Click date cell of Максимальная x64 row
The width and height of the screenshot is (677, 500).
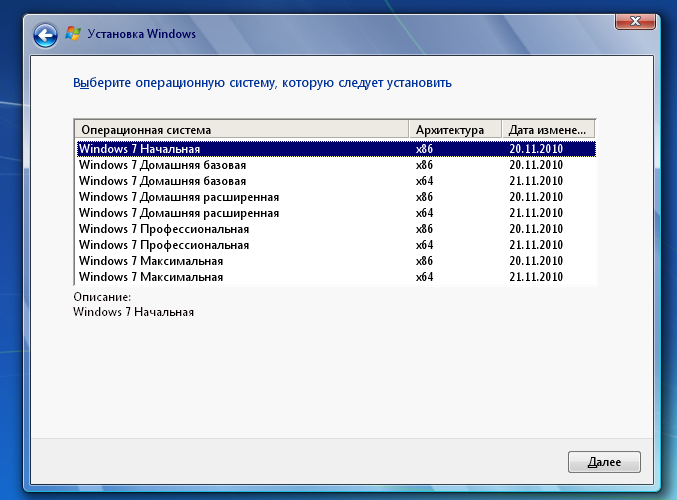tap(536, 276)
